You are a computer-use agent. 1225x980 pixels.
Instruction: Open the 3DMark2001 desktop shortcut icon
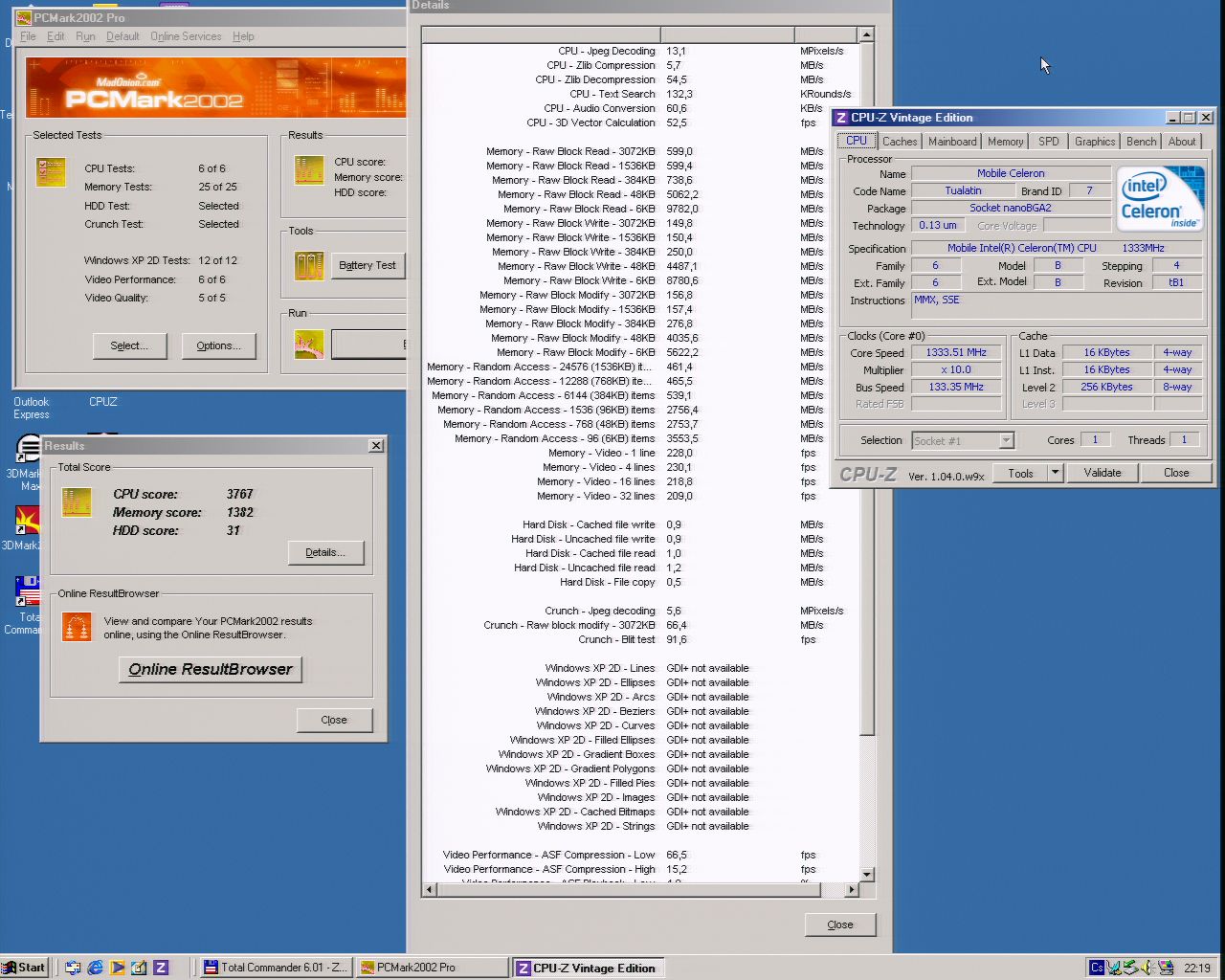coord(27,522)
